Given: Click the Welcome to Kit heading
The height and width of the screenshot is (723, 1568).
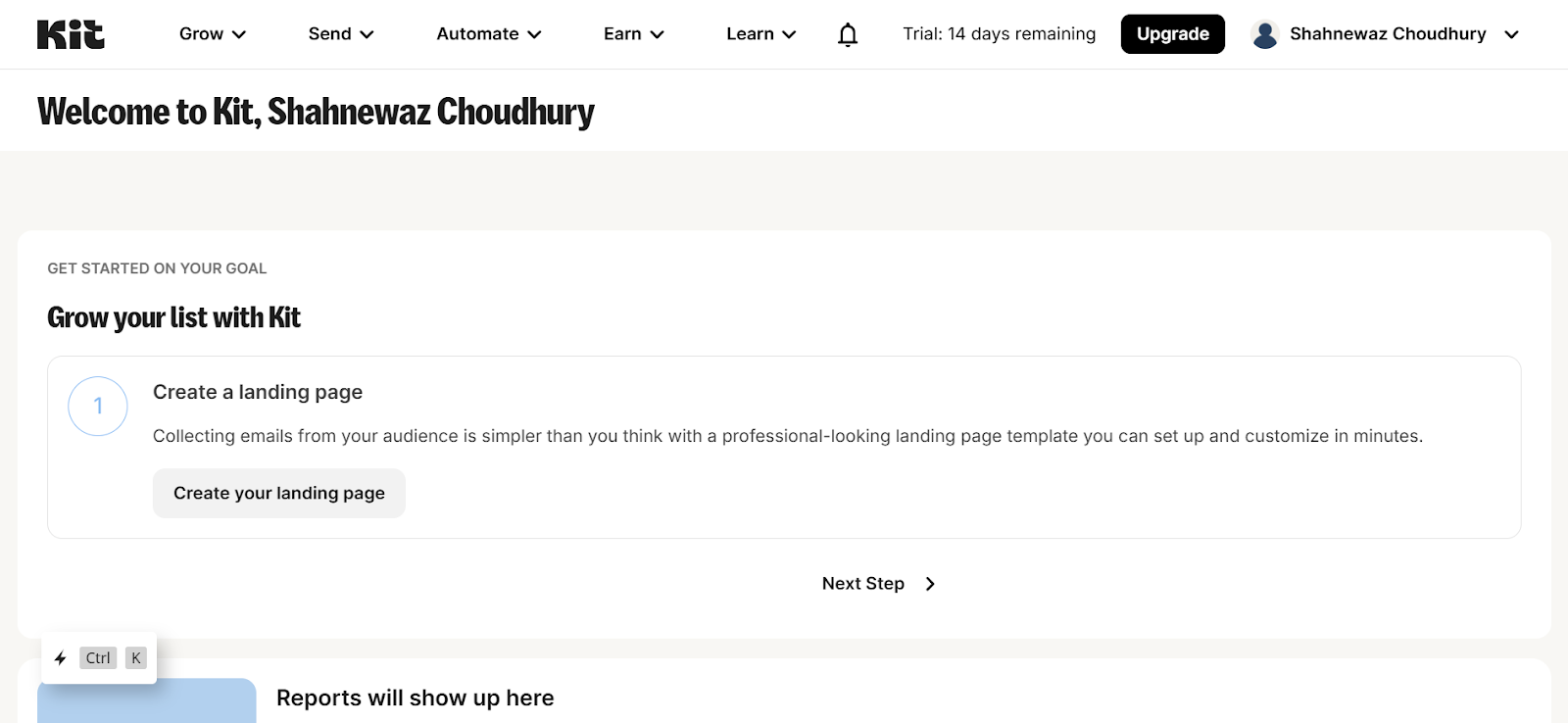Looking at the screenshot, I should coord(316,112).
